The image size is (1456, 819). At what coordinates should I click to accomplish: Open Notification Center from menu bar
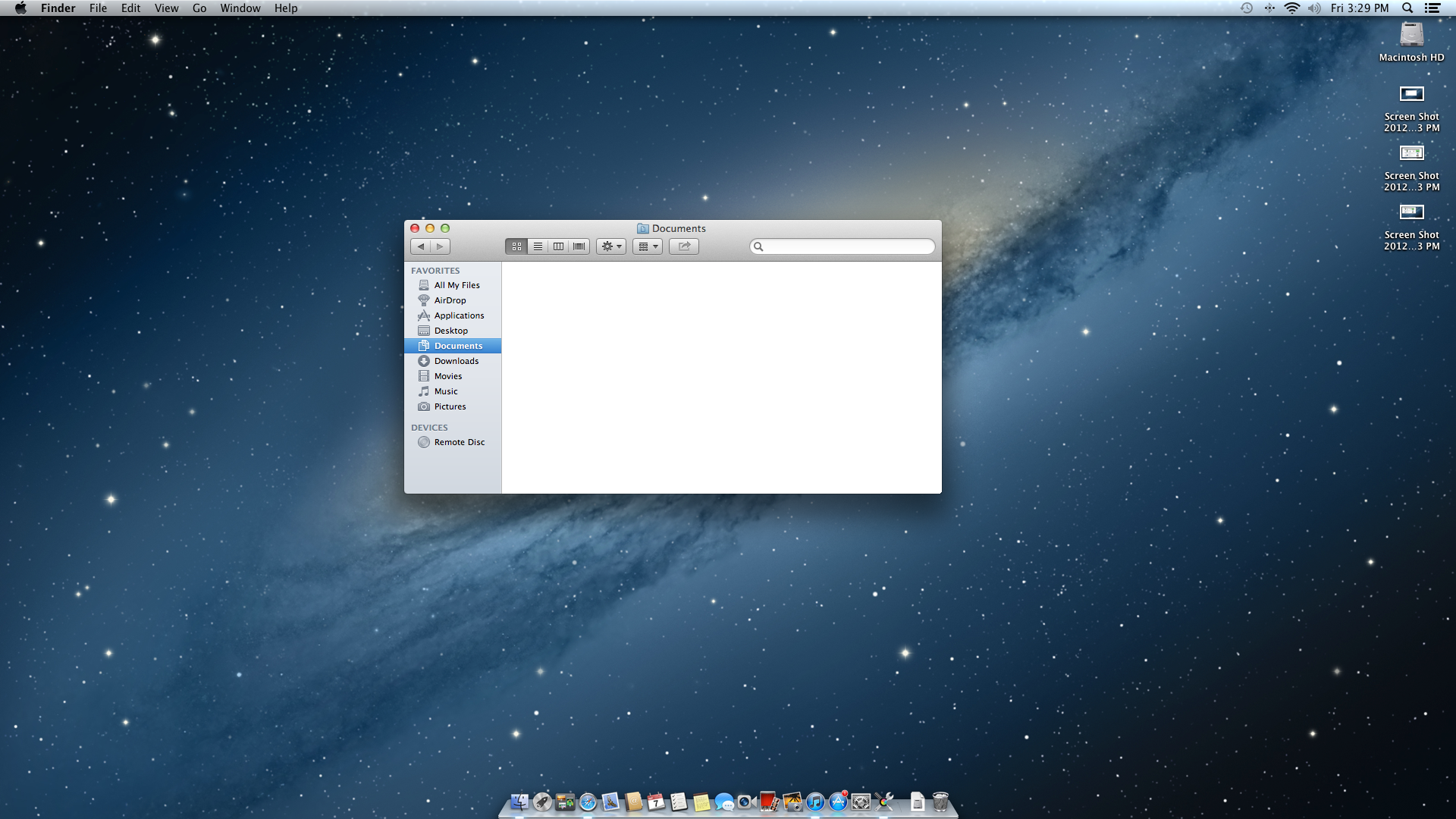coord(1432,8)
